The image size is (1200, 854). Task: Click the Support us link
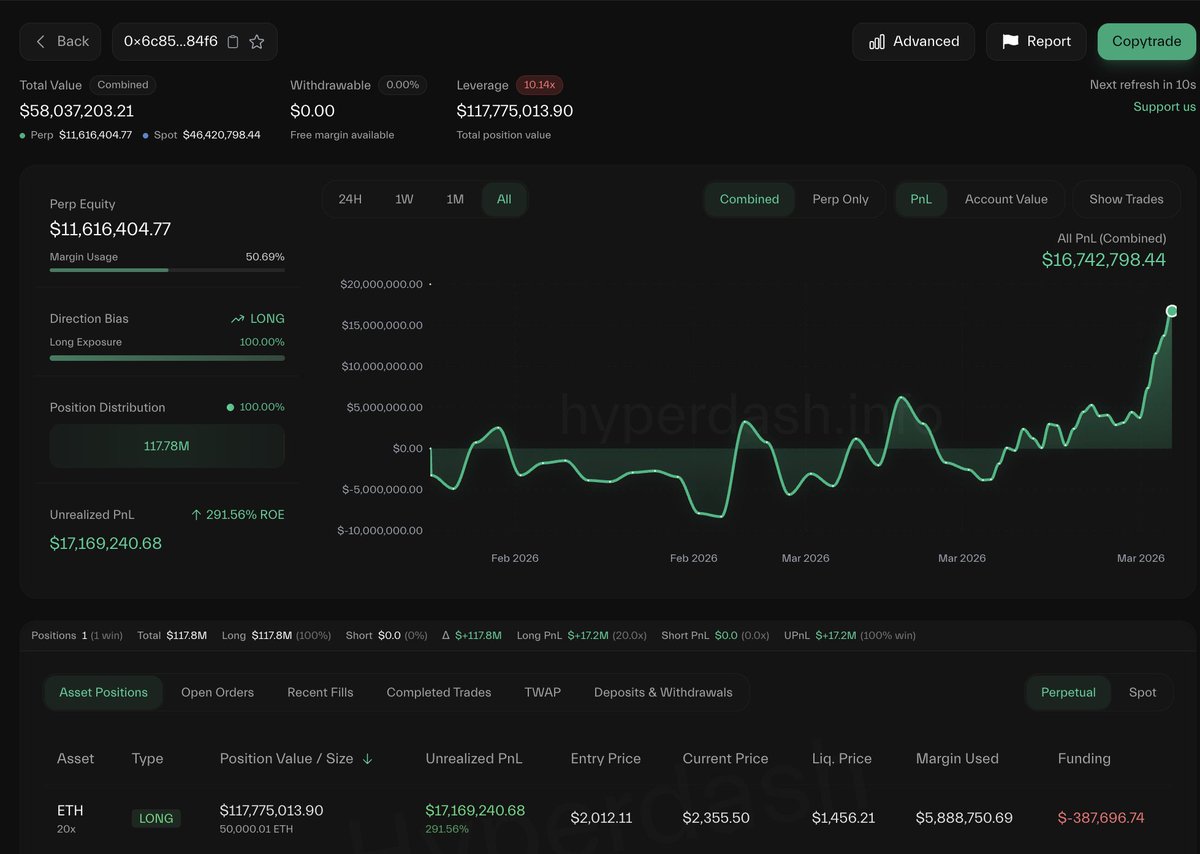[x=1164, y=106]
